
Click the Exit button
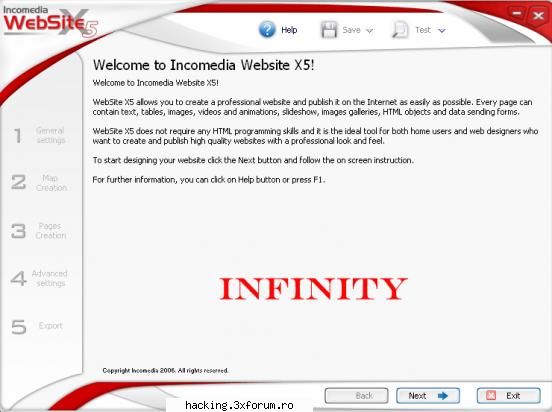click(508, 396)
